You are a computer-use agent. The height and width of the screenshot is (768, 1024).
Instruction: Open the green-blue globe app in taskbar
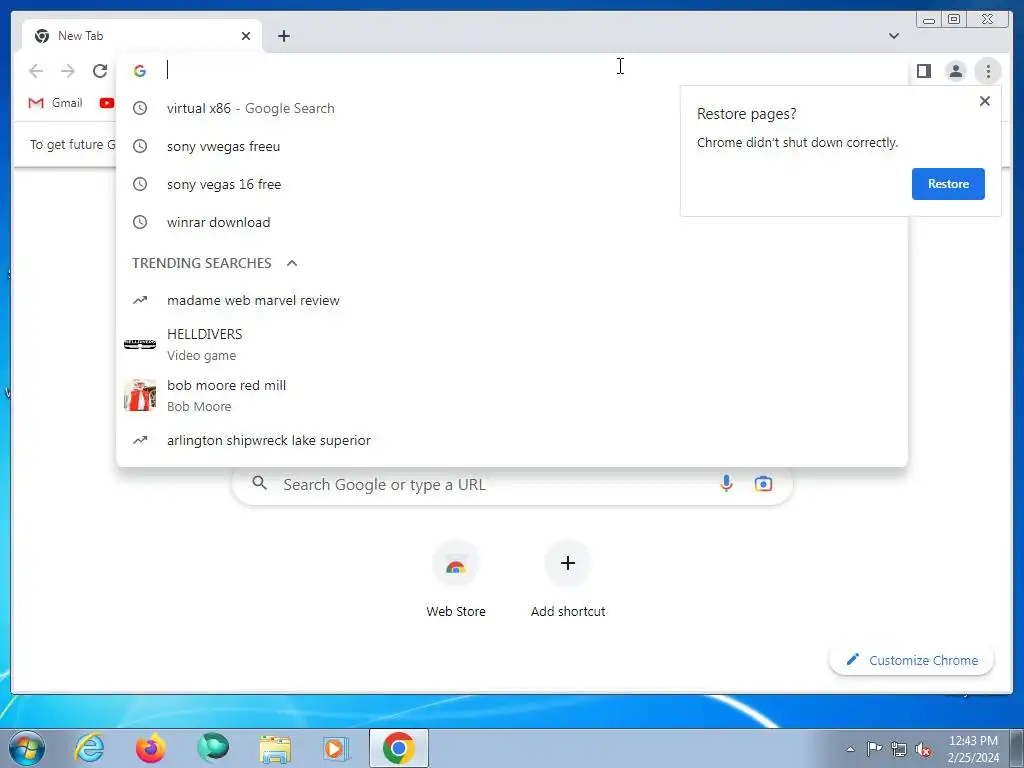[x=213, y=748]
